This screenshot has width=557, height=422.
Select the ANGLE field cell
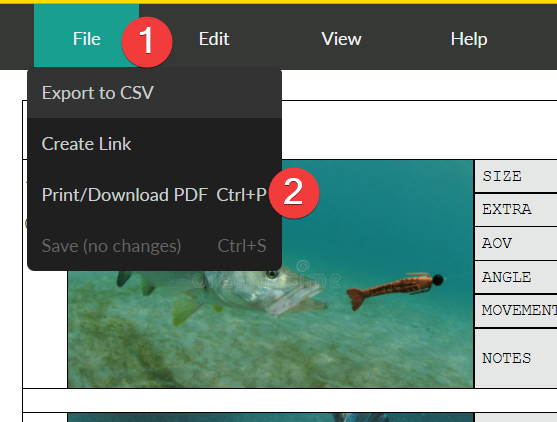click(x=516, y=277)
